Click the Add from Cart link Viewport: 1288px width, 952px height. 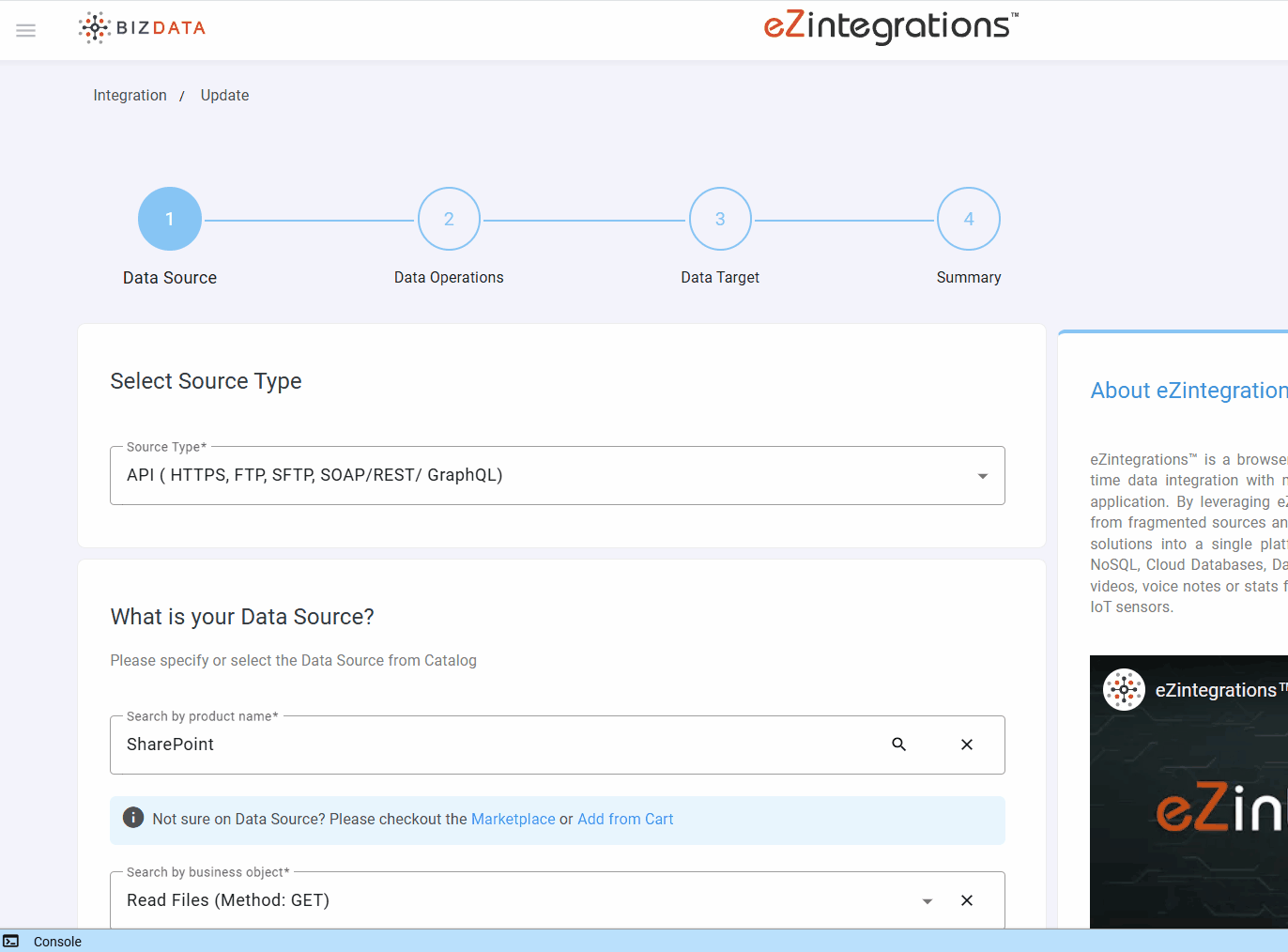point(625,819)
